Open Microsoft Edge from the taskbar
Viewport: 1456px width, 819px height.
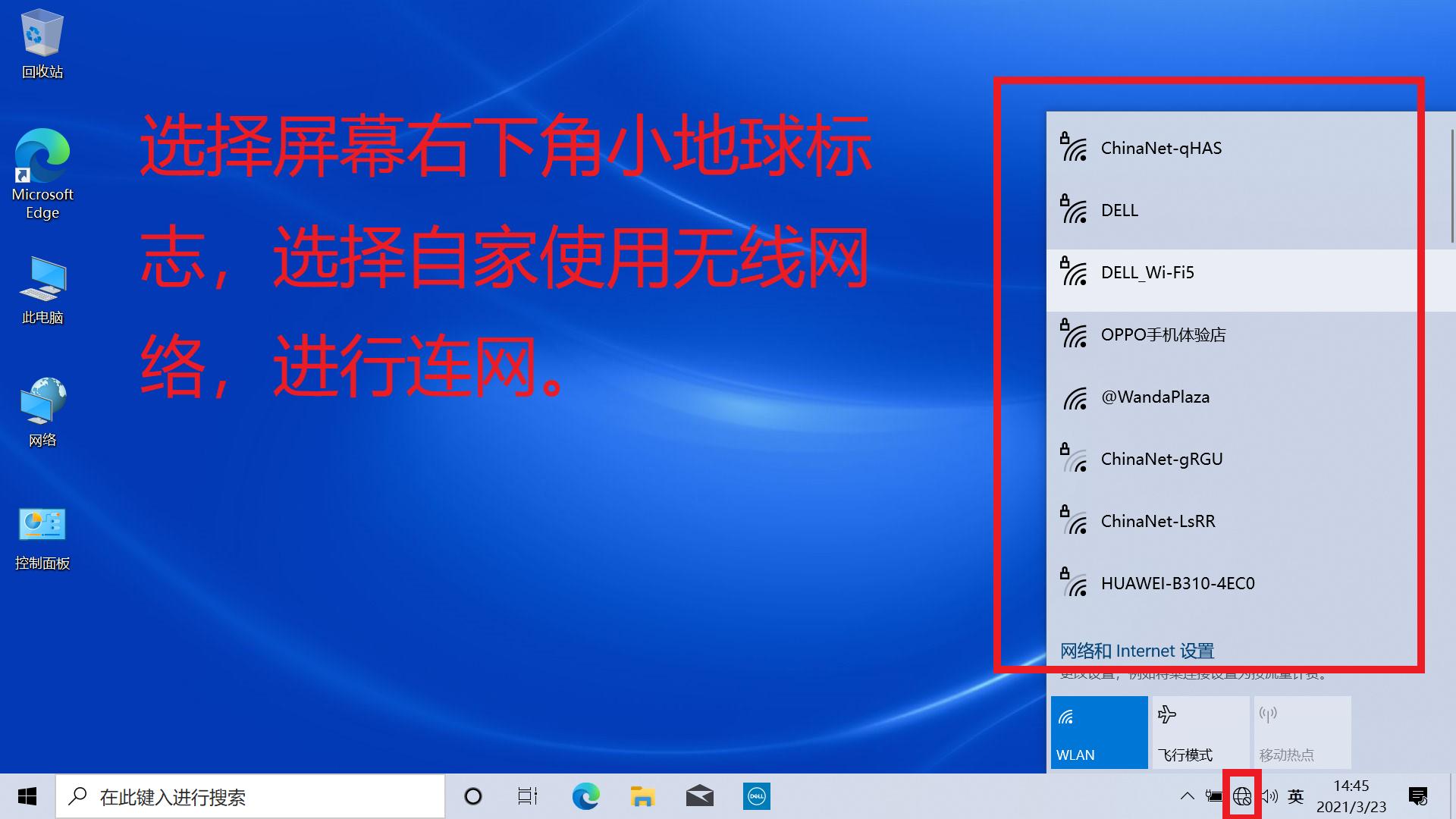(585, 796)
